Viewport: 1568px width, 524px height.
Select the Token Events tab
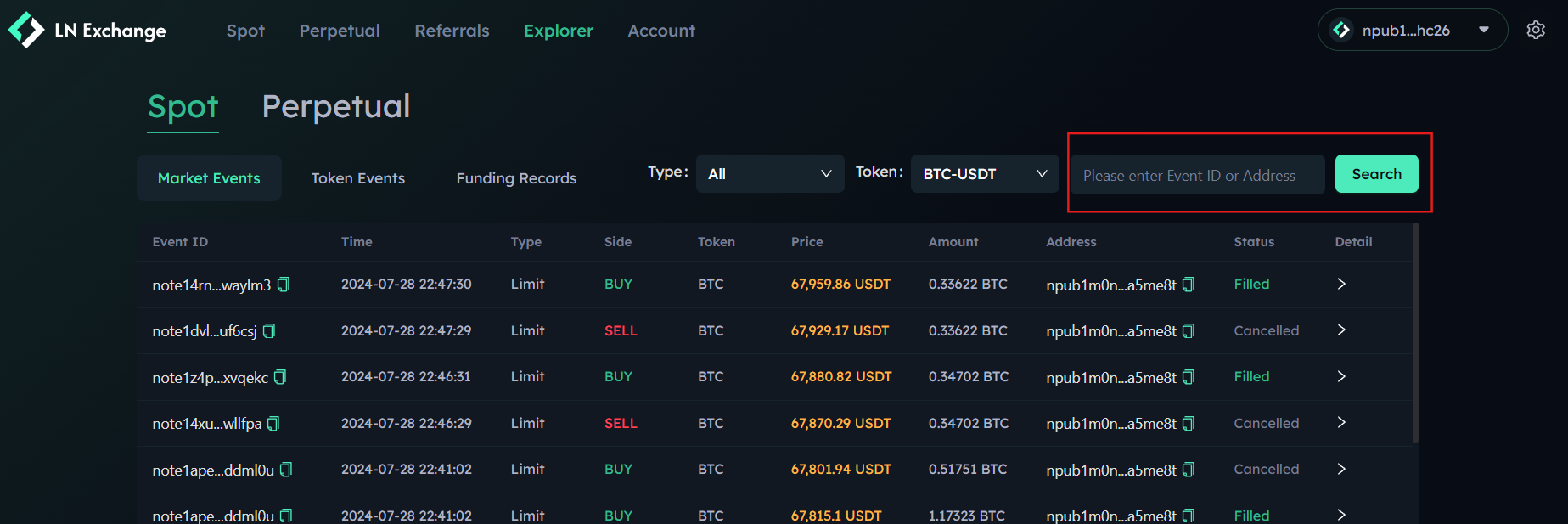pyautogui.click(x=357, y=178)
